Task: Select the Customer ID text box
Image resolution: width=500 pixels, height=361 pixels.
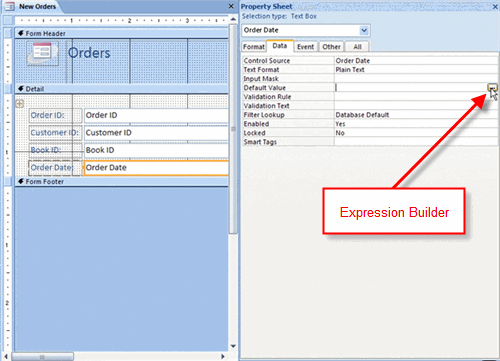Action: [156, 133]
